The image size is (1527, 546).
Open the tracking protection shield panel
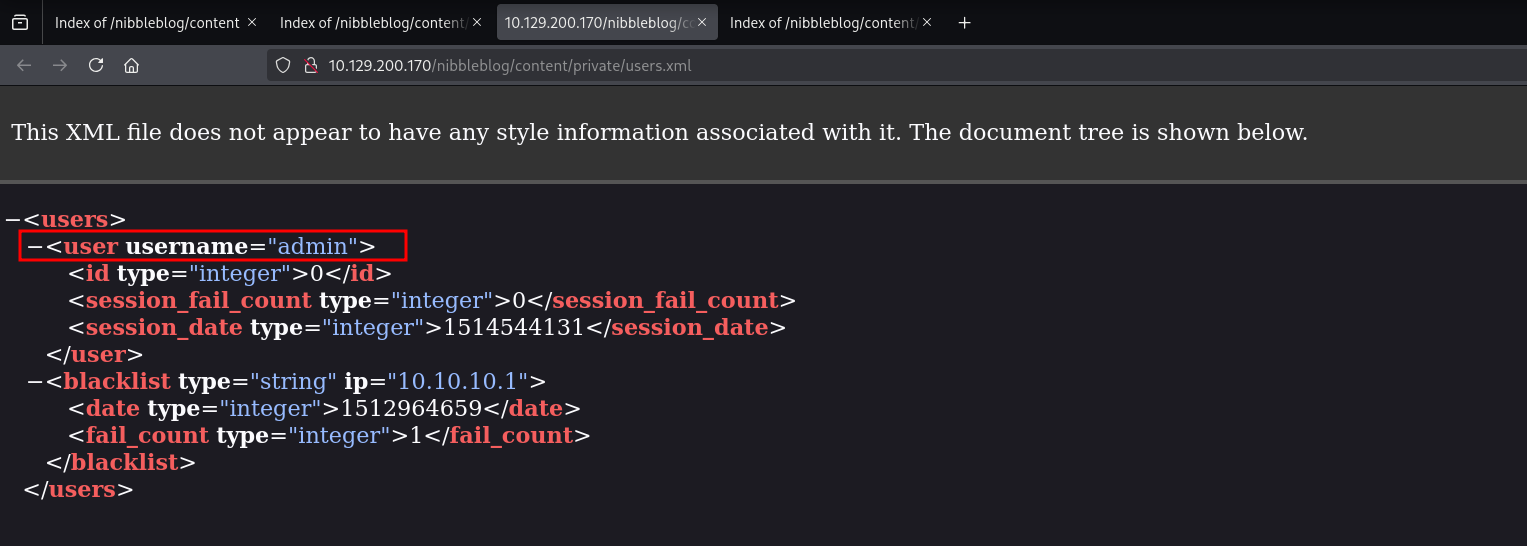283,66
